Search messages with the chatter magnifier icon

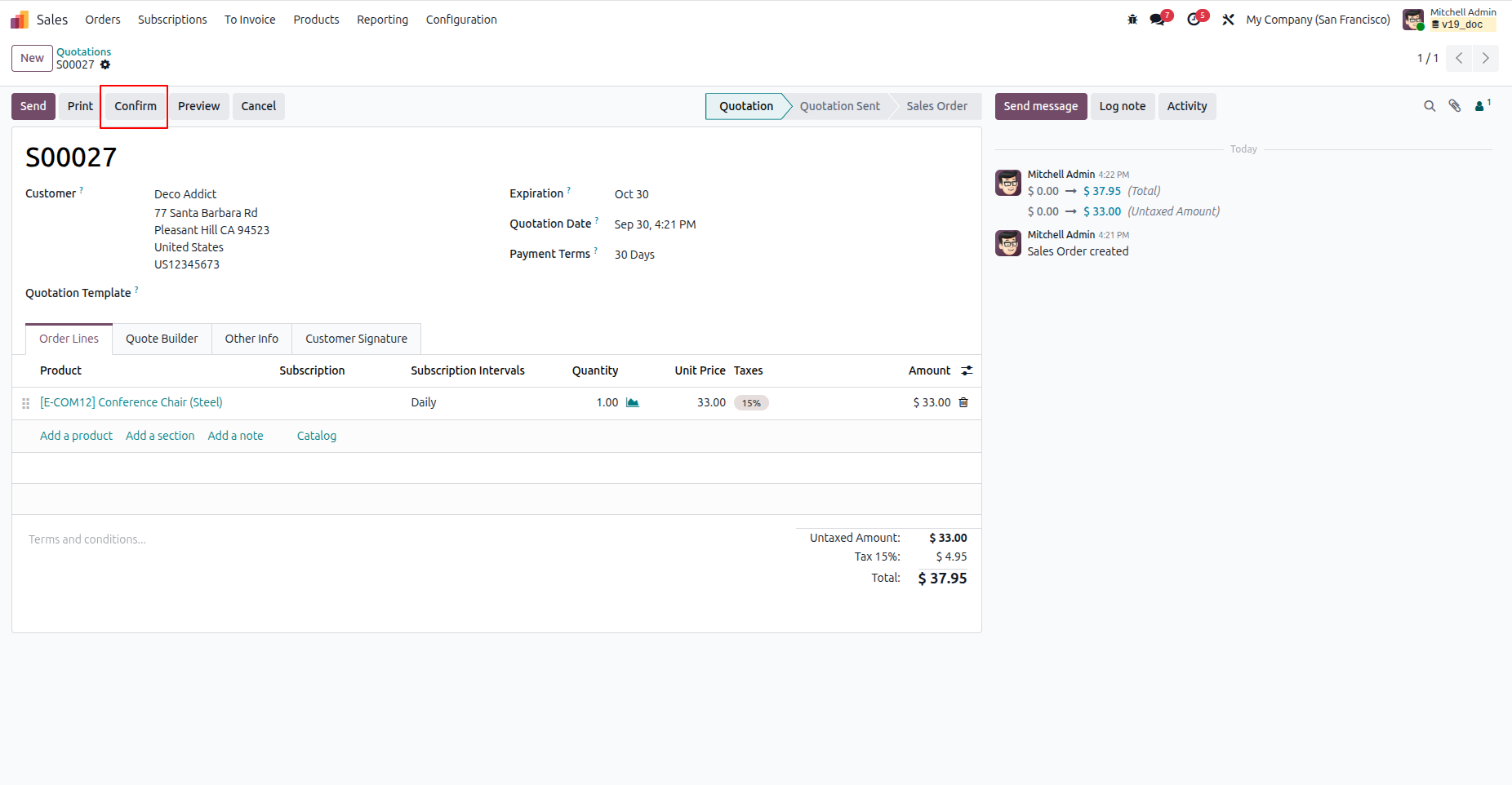(1430, 106)
